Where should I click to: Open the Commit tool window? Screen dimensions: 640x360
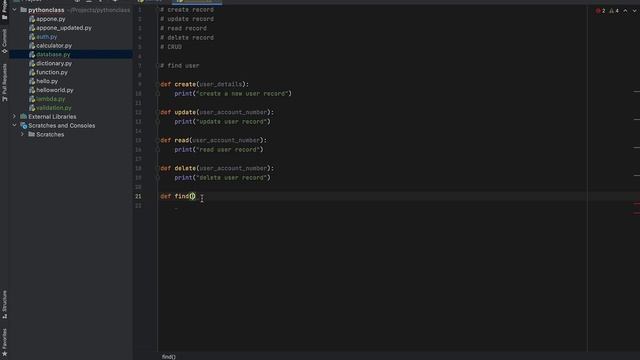(x=4, y=41)
